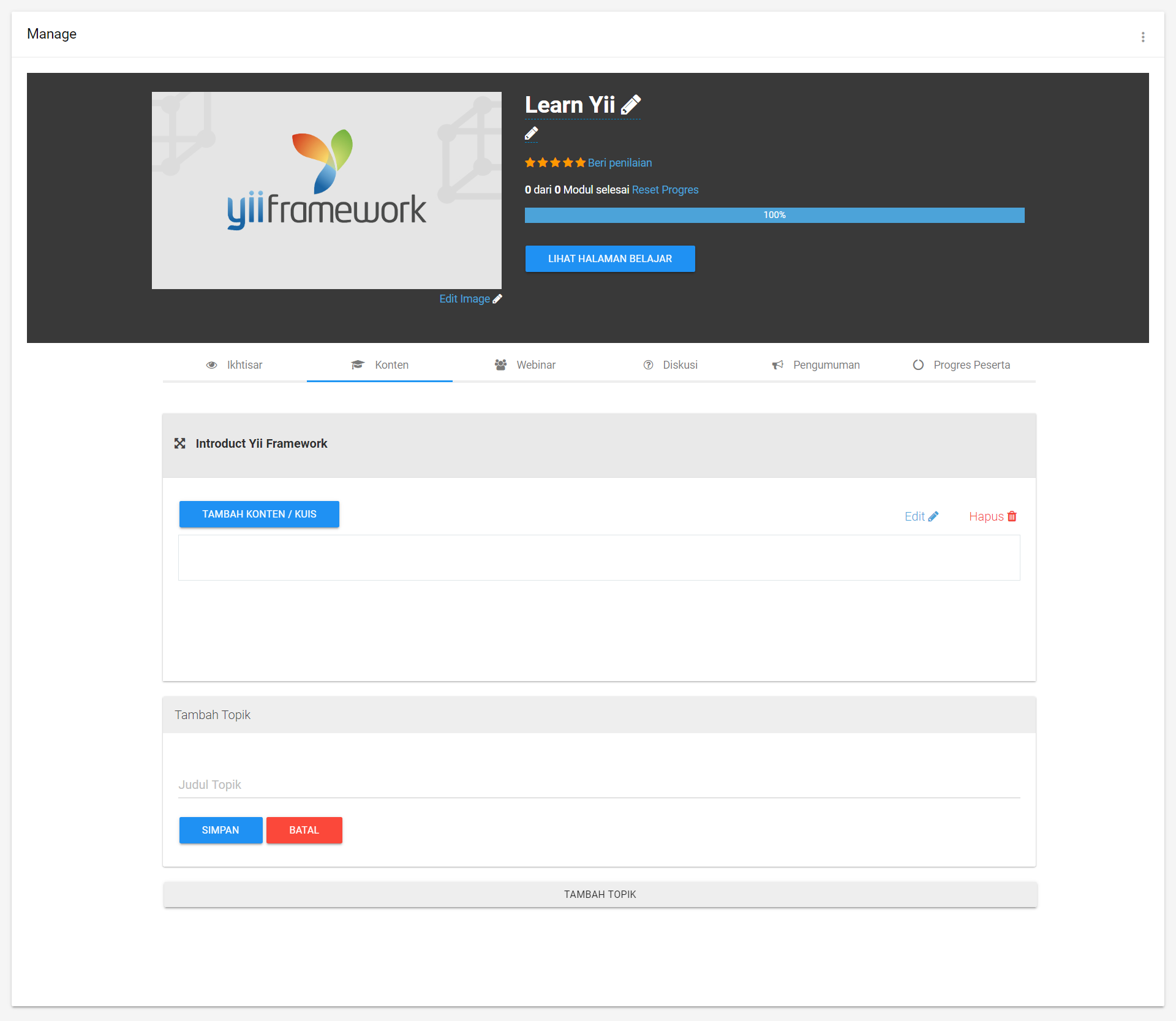Click the '0 dari 0 Modul selesai' text

pyautogui.click(x=577, y=190)
